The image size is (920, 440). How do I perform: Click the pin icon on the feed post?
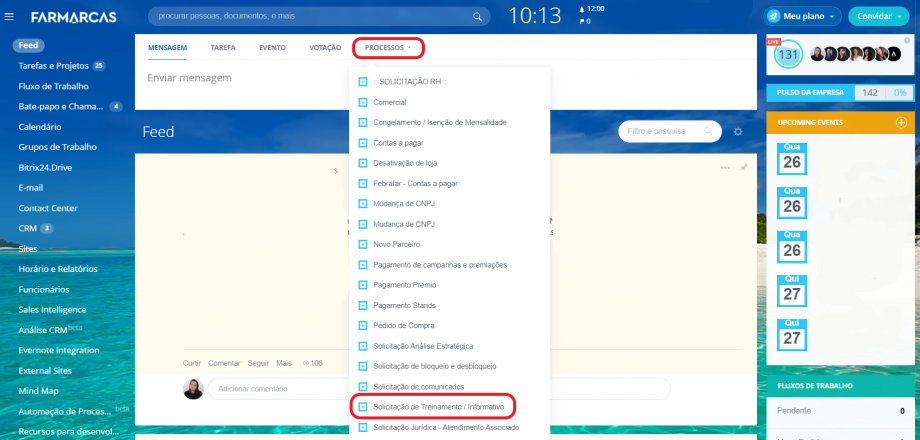click(743, 167)
